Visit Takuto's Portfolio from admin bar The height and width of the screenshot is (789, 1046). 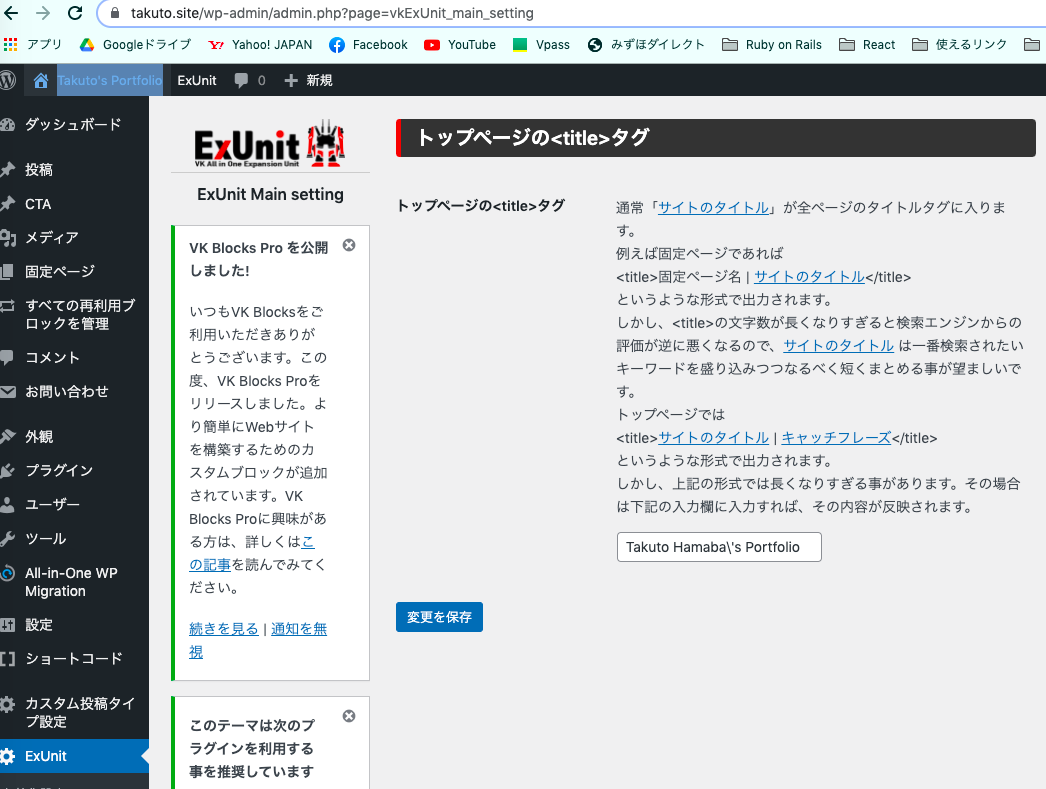coord(110,80)
